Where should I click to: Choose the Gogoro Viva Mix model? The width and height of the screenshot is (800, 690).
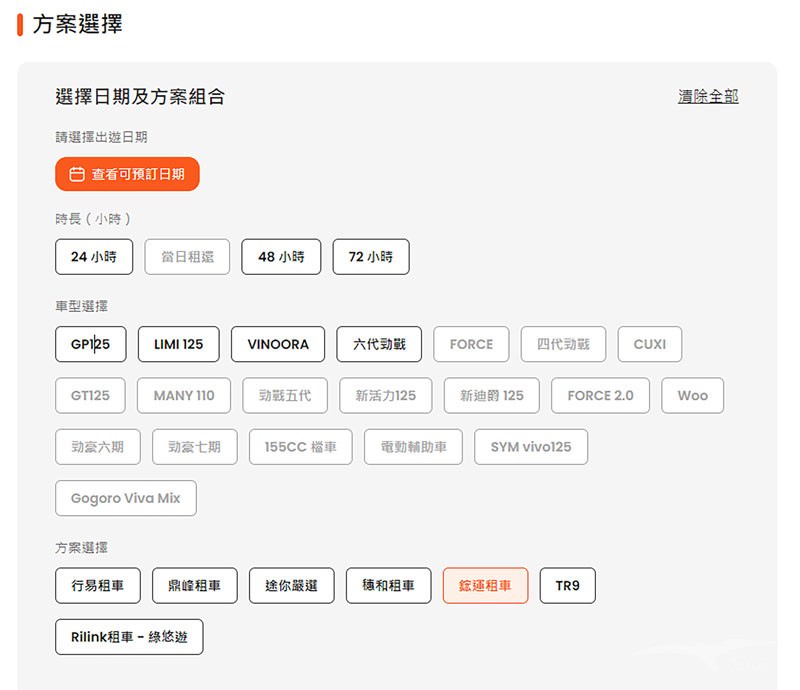tap(125, 498)
